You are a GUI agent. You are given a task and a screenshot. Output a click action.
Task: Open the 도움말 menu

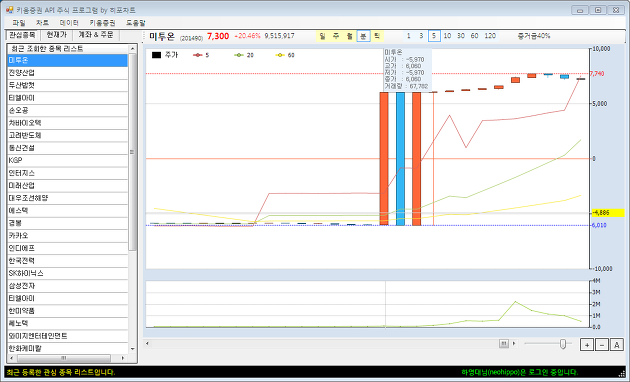[135, 23]
